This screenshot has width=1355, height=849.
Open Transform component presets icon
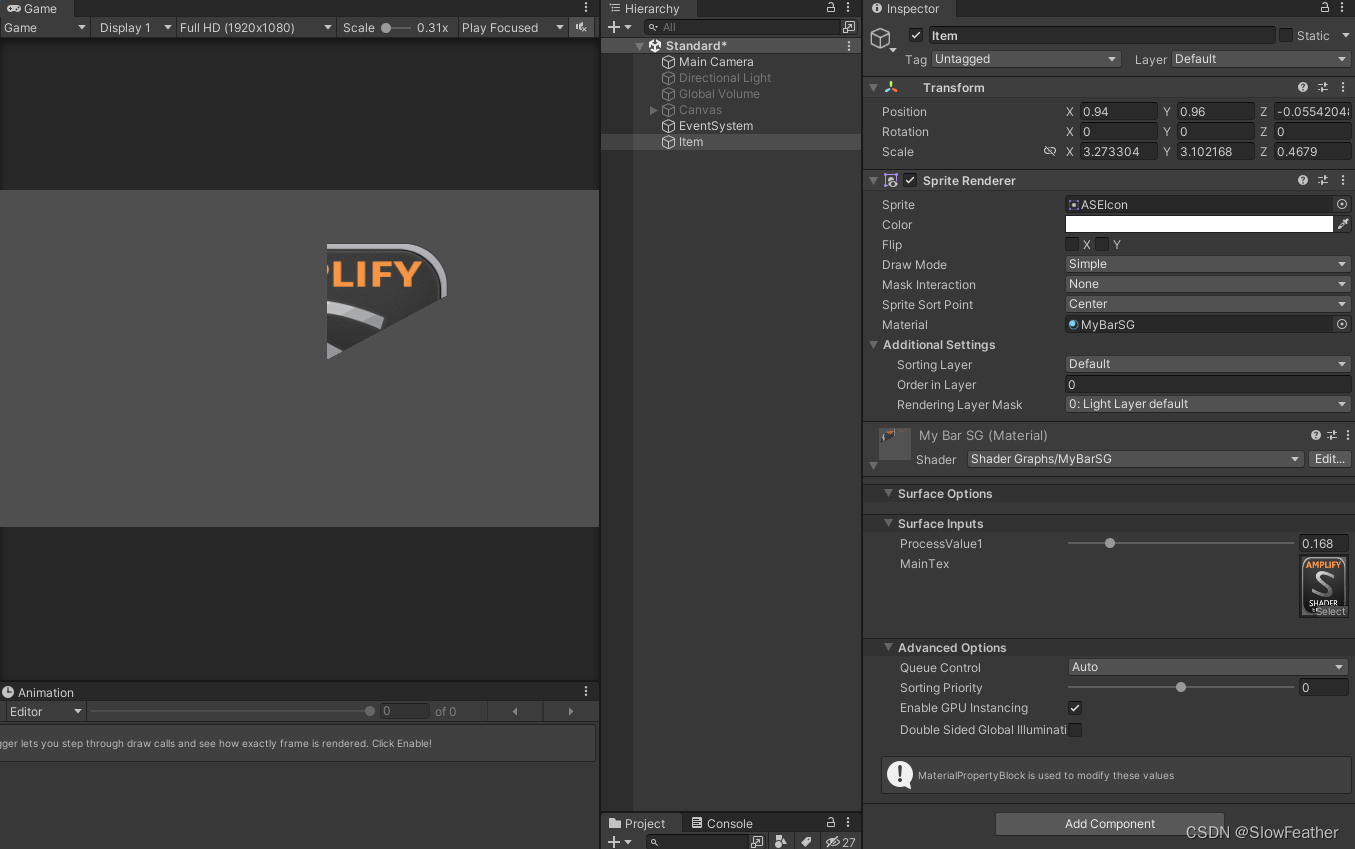coord(1323,88)
